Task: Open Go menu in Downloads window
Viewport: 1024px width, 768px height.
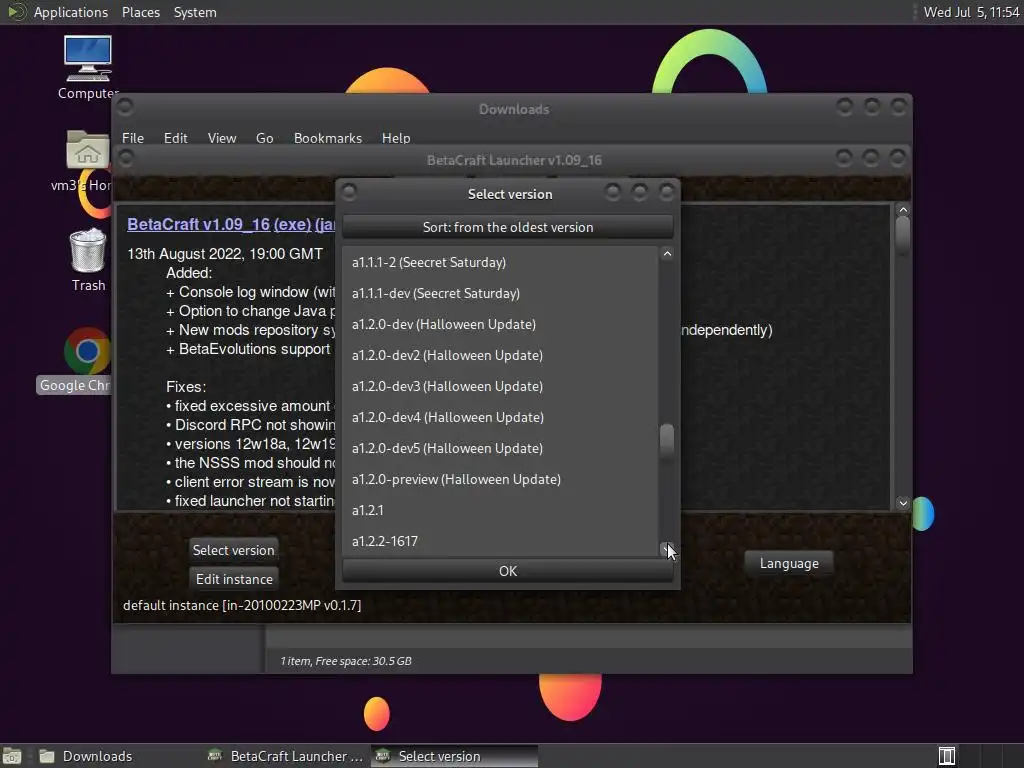Action: [x=264, y=138]
